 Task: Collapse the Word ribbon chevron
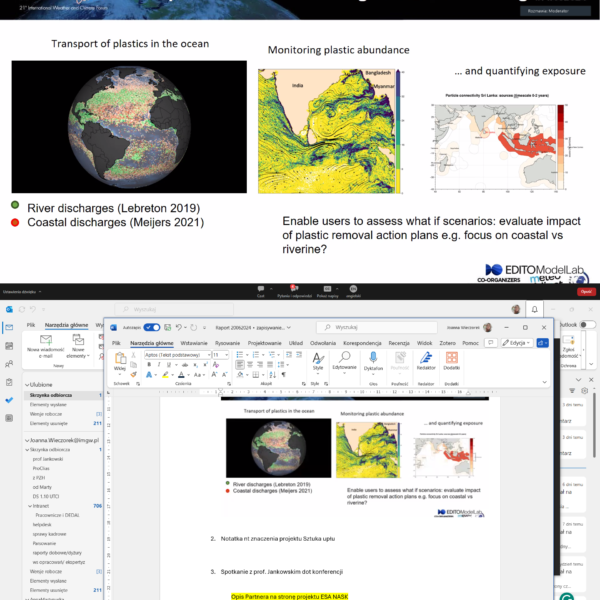(545, 382)
